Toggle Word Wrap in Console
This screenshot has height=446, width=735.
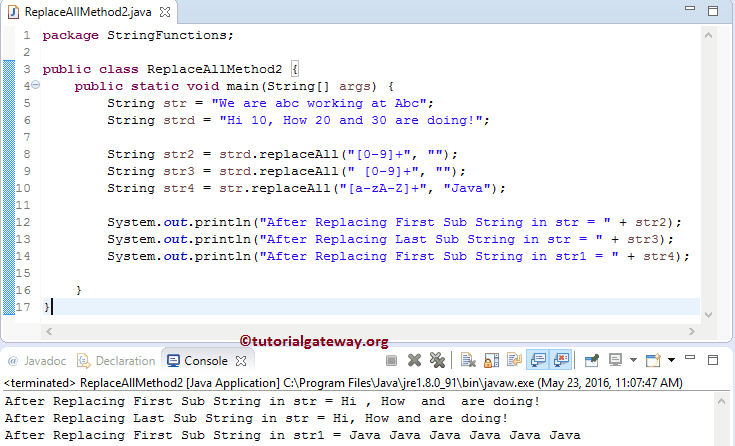coord(514,360)
